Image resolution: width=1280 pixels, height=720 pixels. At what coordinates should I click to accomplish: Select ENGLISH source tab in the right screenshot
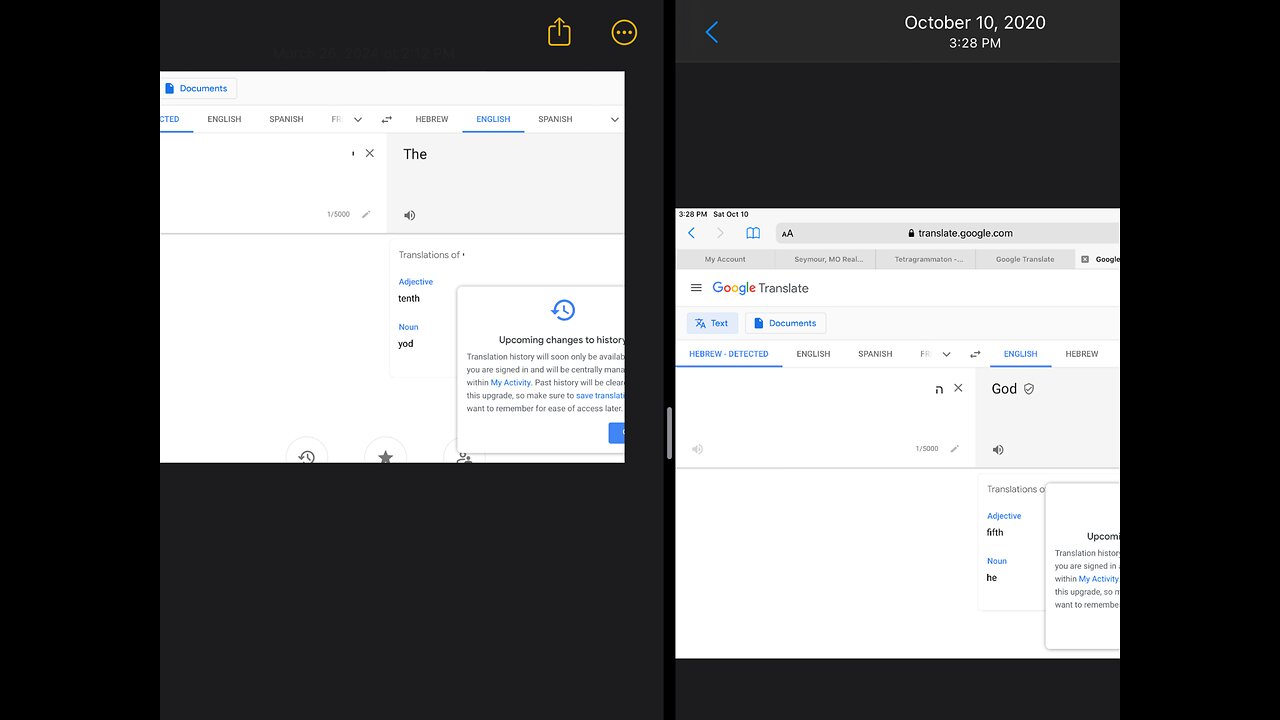coord(813,354)
